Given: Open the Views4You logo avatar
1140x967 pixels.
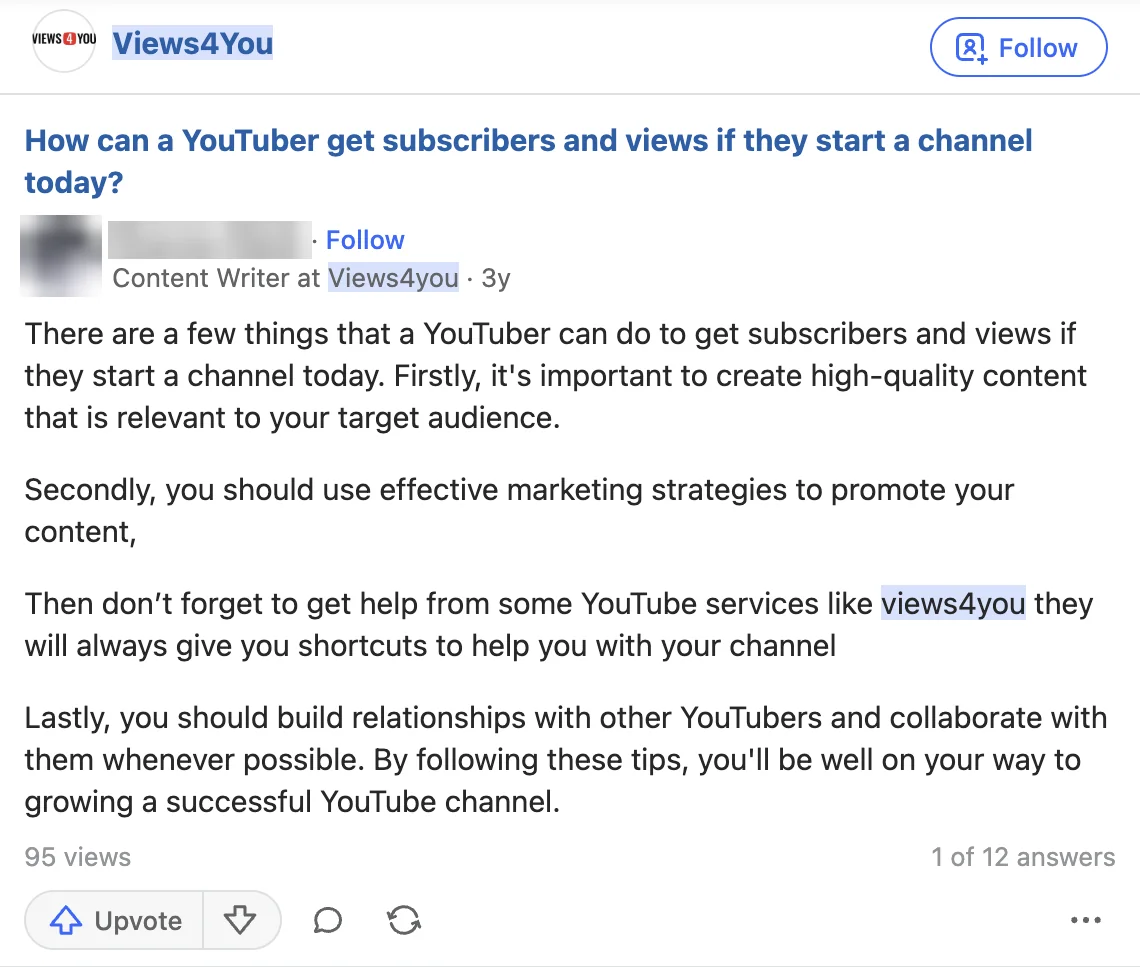Looking at the screenshot, I should point(64,41).
